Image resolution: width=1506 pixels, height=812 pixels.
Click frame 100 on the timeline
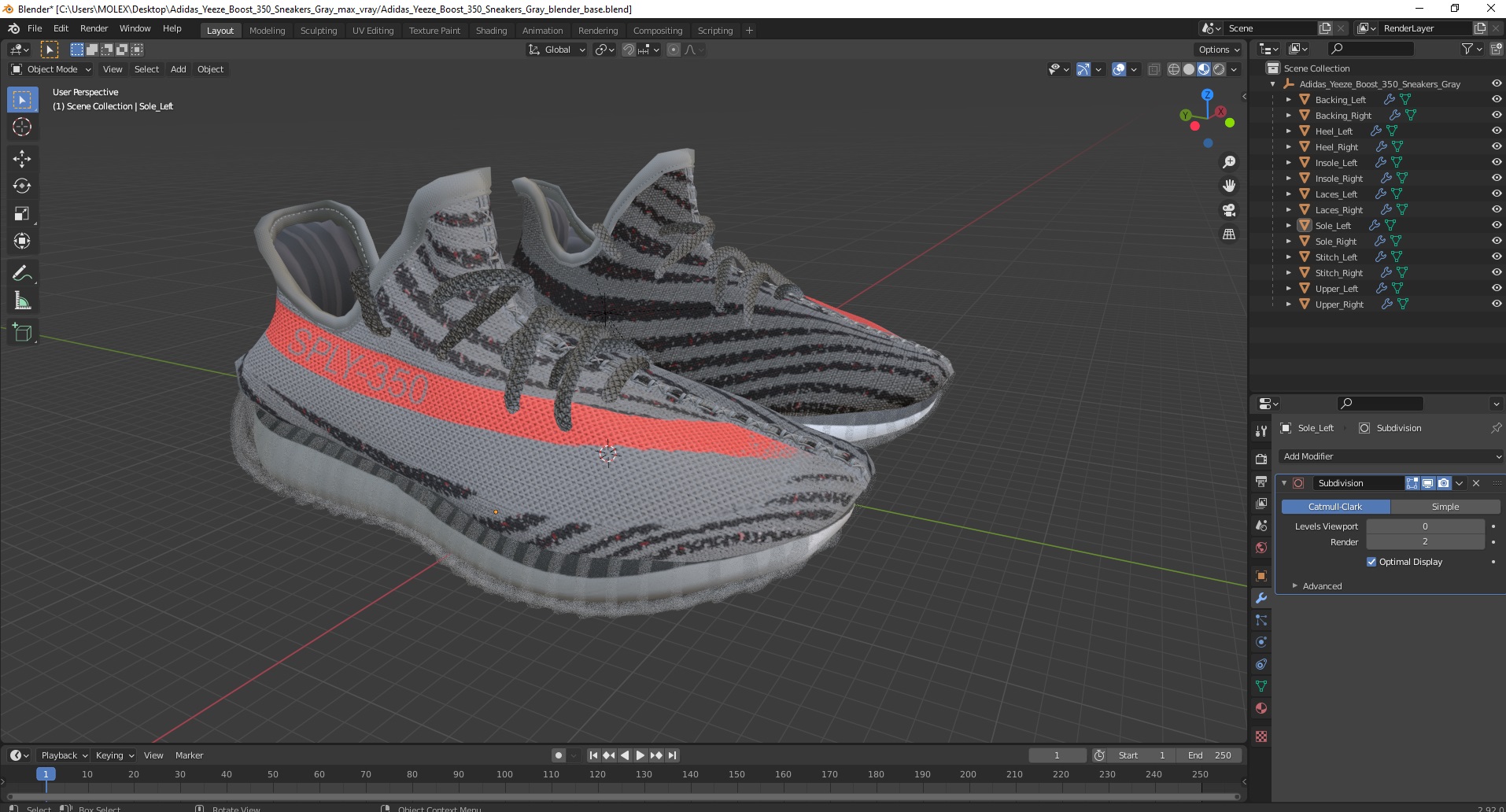(x=504, y=775)
